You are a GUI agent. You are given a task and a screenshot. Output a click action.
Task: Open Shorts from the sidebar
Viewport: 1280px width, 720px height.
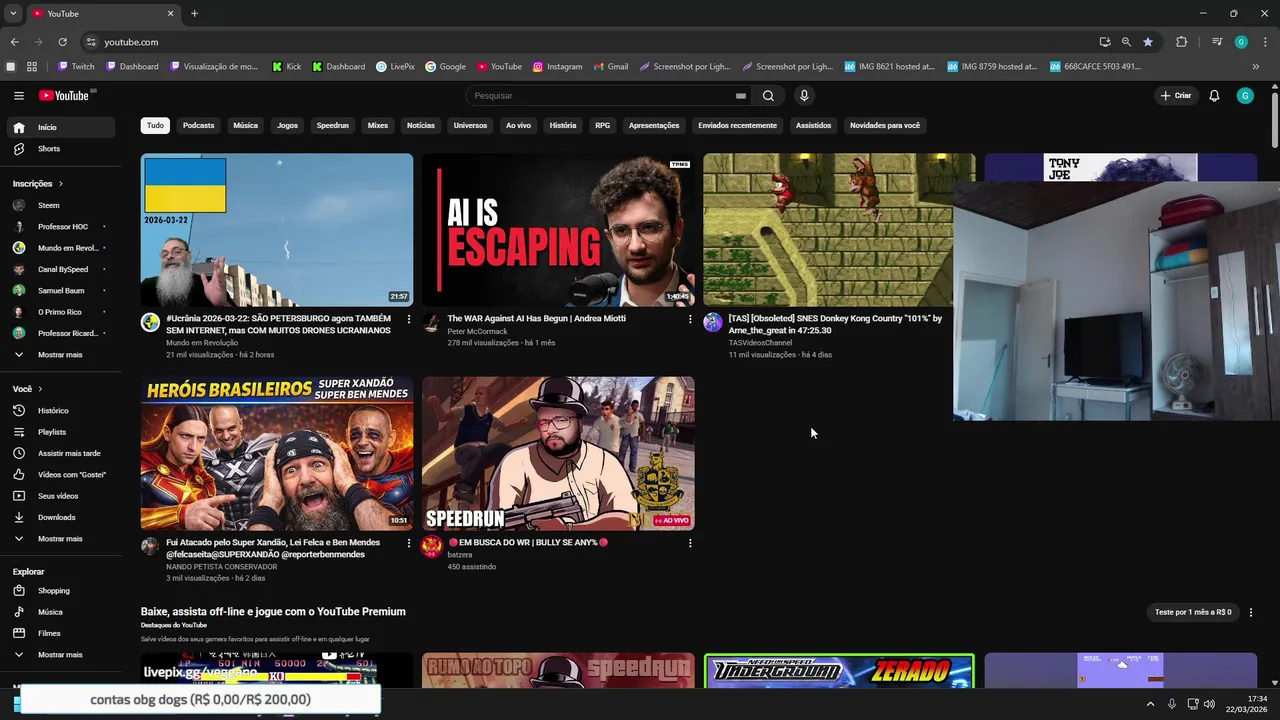62,149
